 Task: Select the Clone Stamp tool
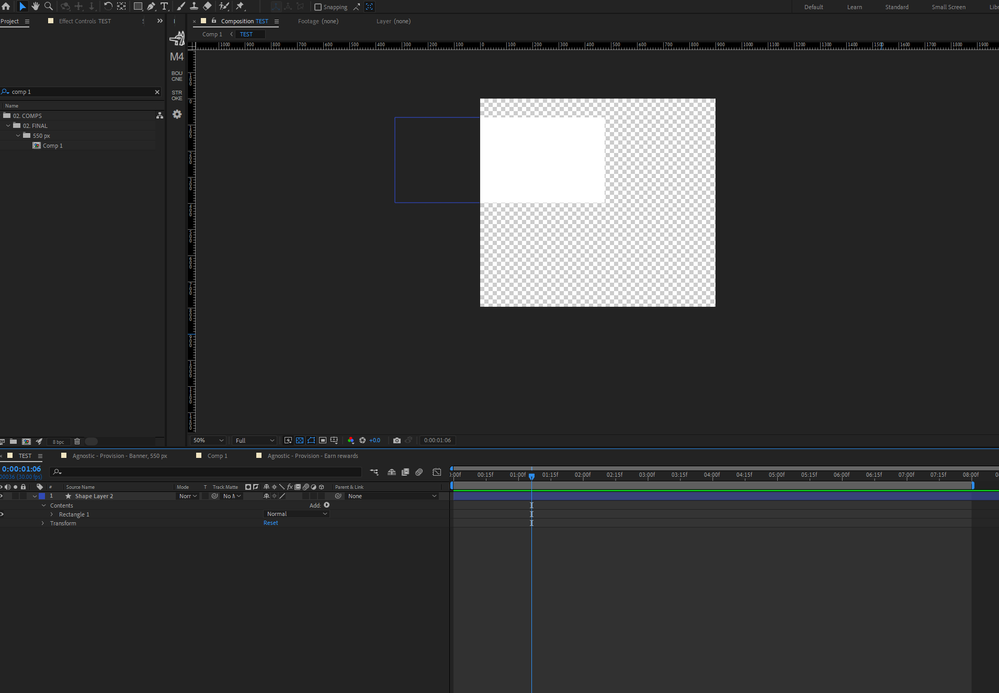(193, 6)
